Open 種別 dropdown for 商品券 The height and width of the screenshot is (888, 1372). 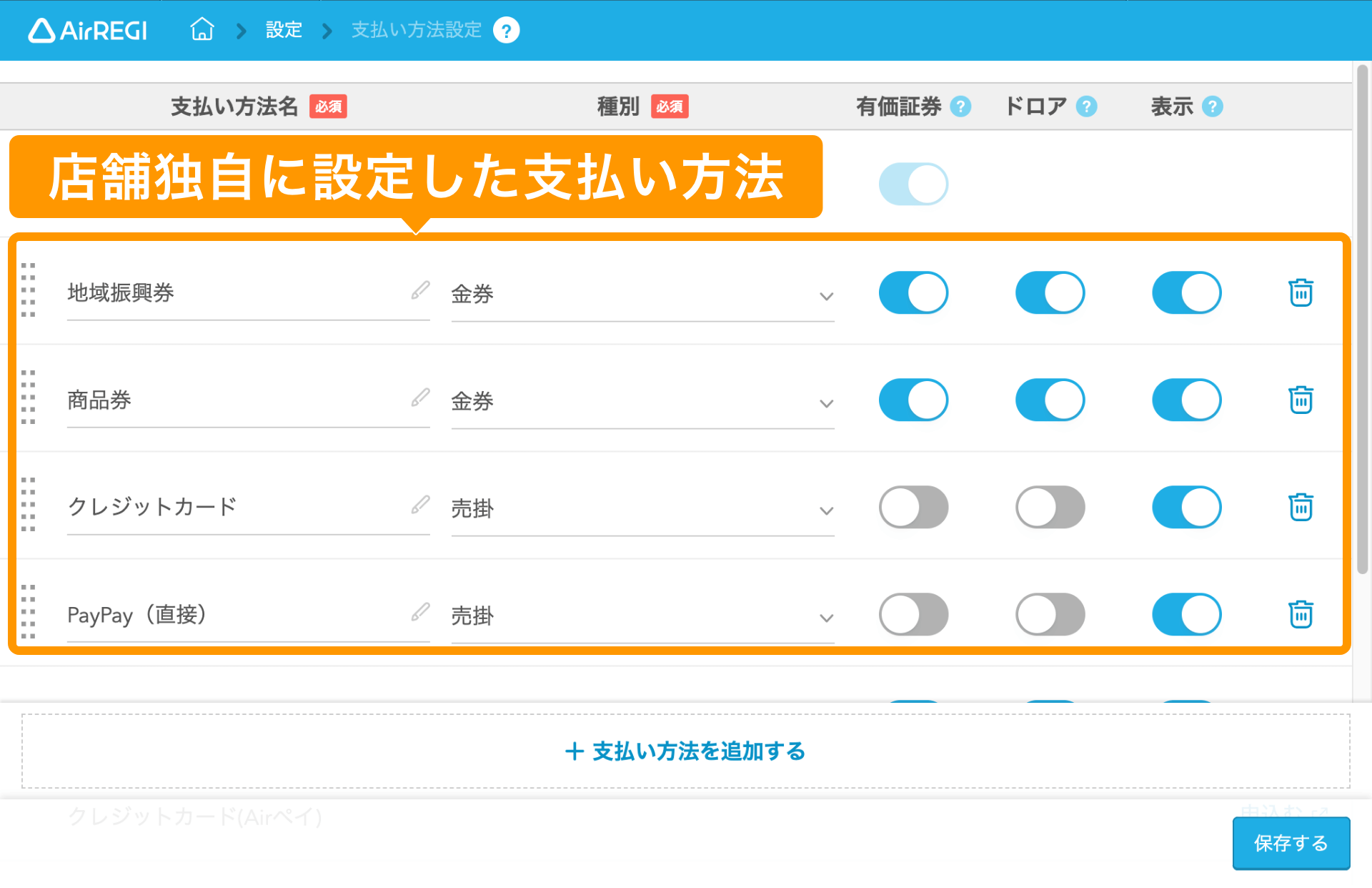tap(643, 402)
